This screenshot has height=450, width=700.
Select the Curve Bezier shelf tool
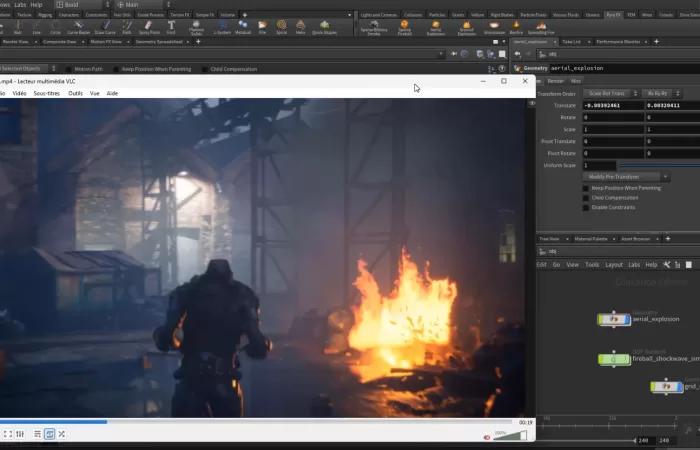[x=78, y=27]
